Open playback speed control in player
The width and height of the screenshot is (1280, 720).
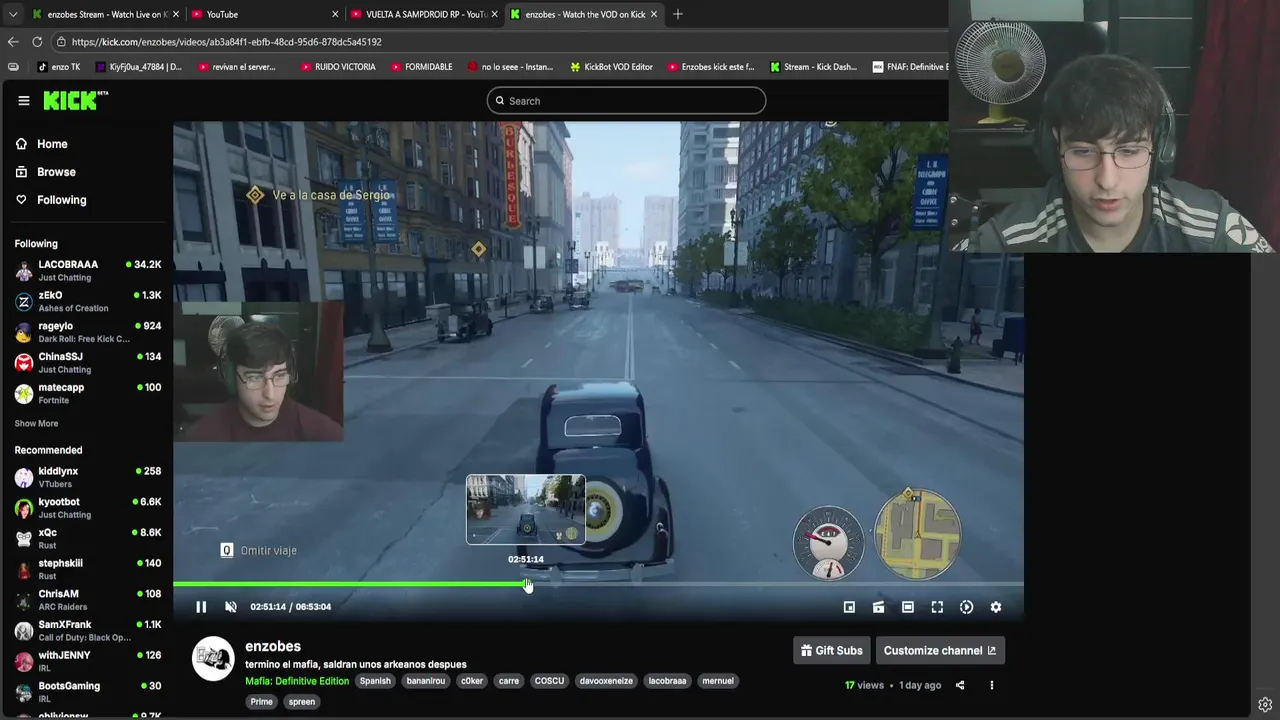966,607
